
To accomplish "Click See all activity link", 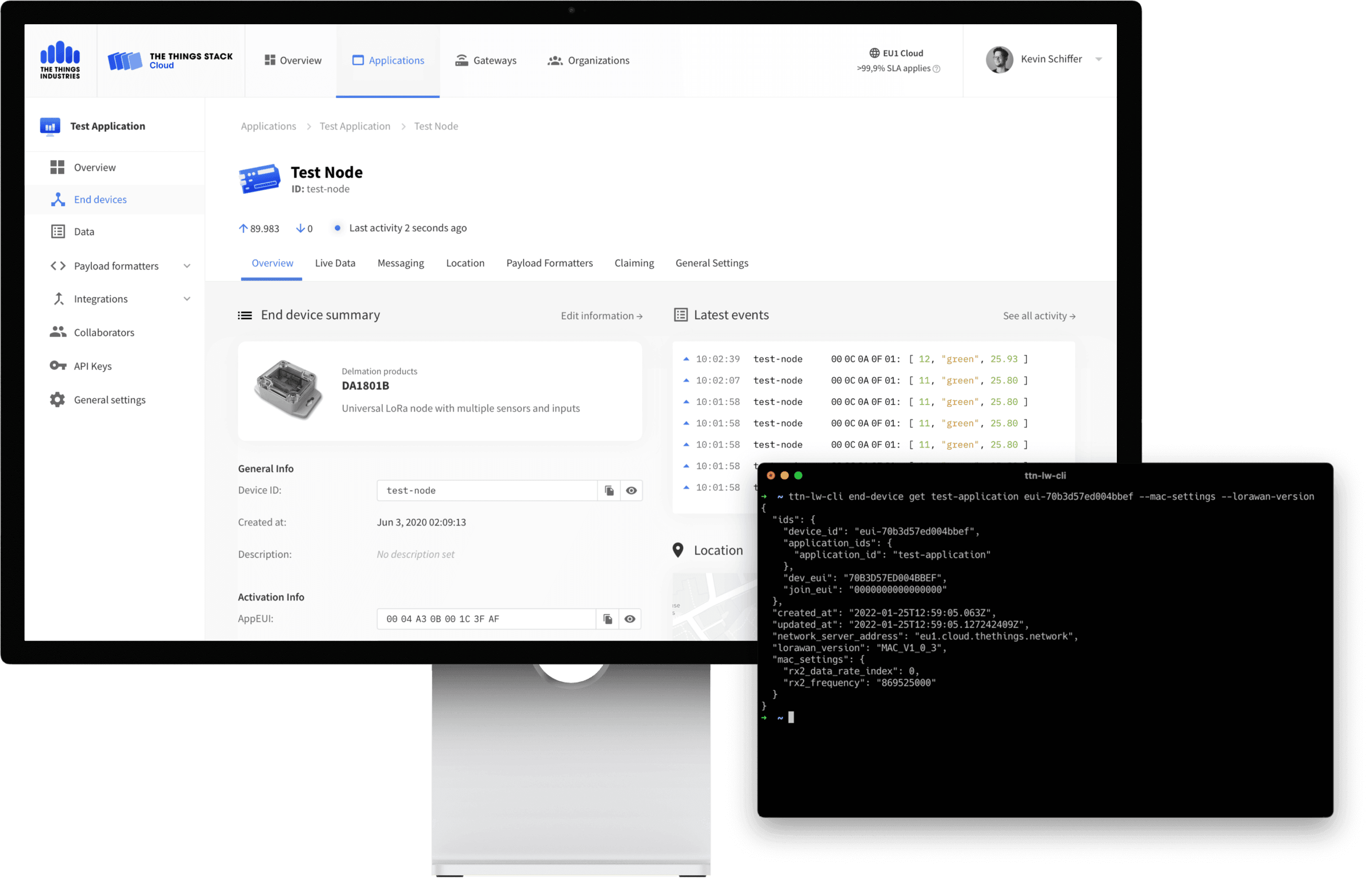I will 1039,316.
